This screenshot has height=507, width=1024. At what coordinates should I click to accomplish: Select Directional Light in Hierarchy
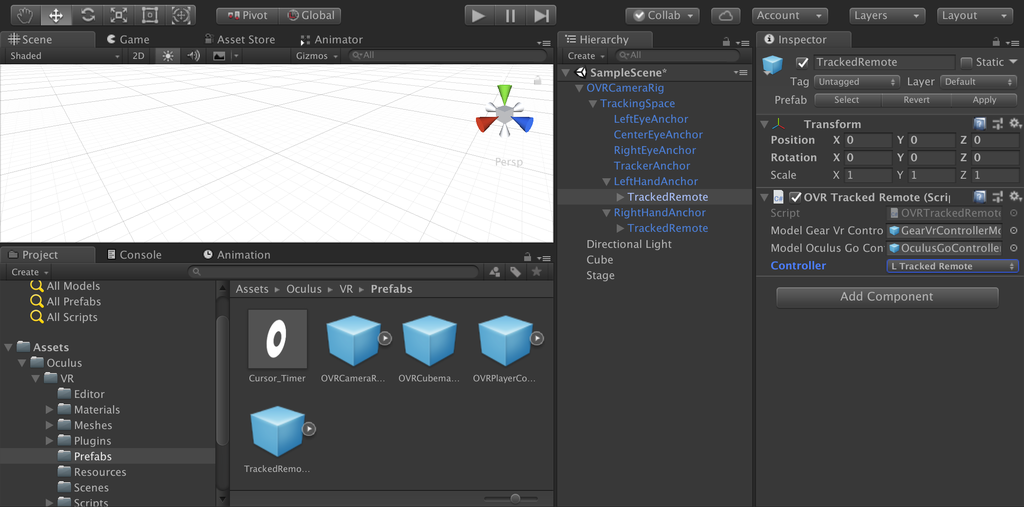(x=629, y=244)
